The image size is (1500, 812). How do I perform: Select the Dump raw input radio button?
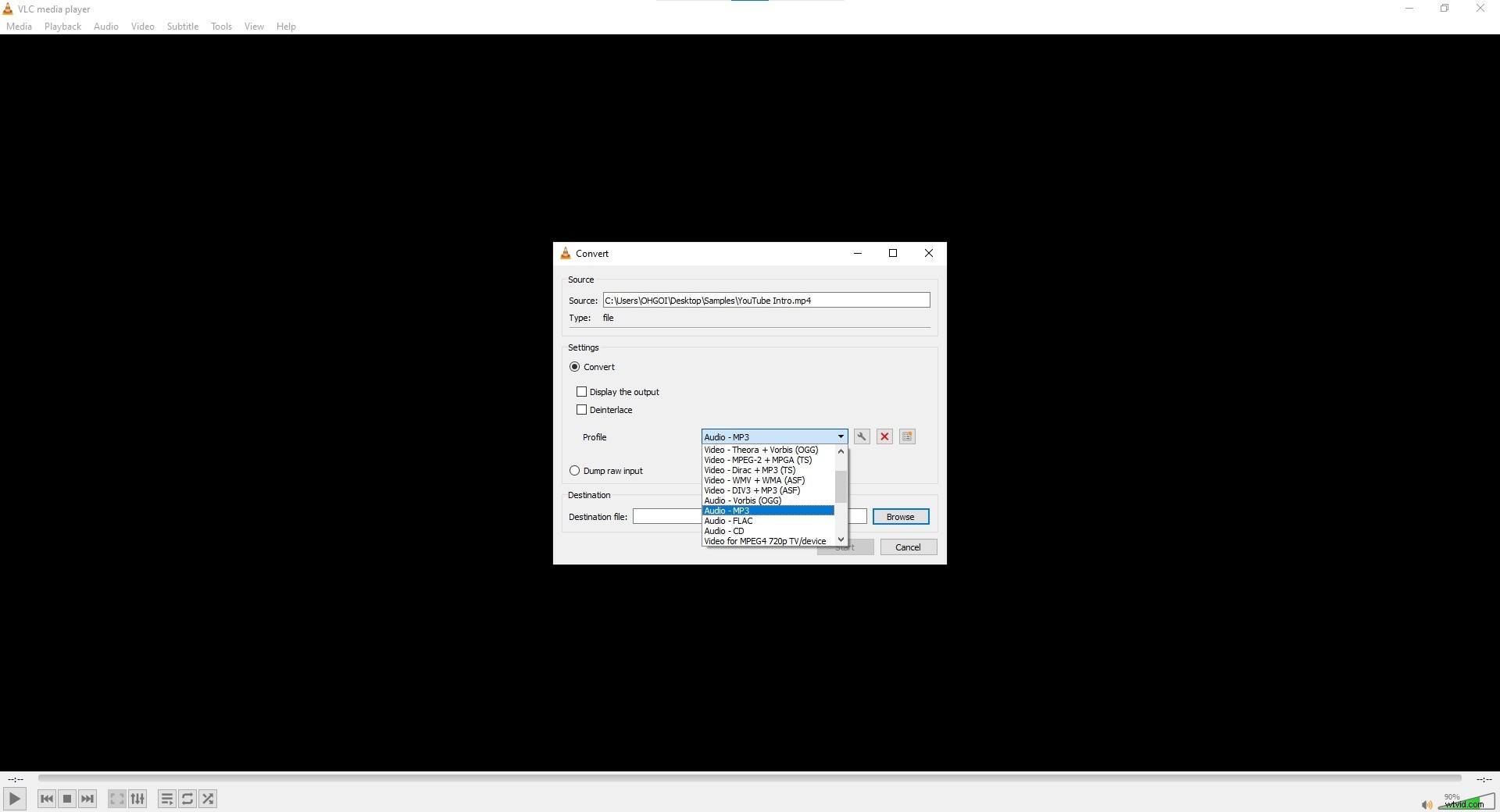(575, 470)
